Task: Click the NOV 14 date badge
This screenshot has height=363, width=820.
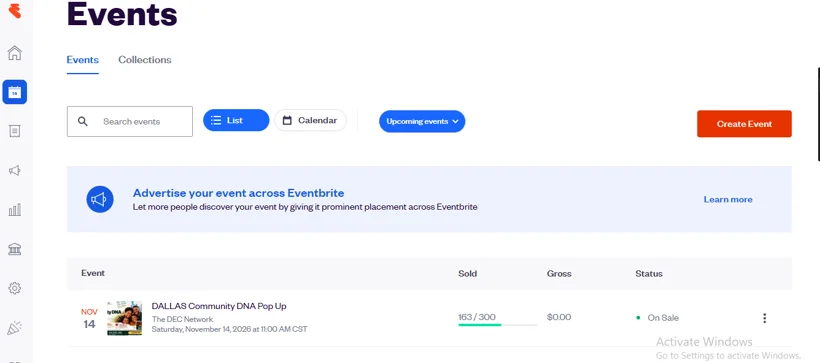Action: [89, 319]
